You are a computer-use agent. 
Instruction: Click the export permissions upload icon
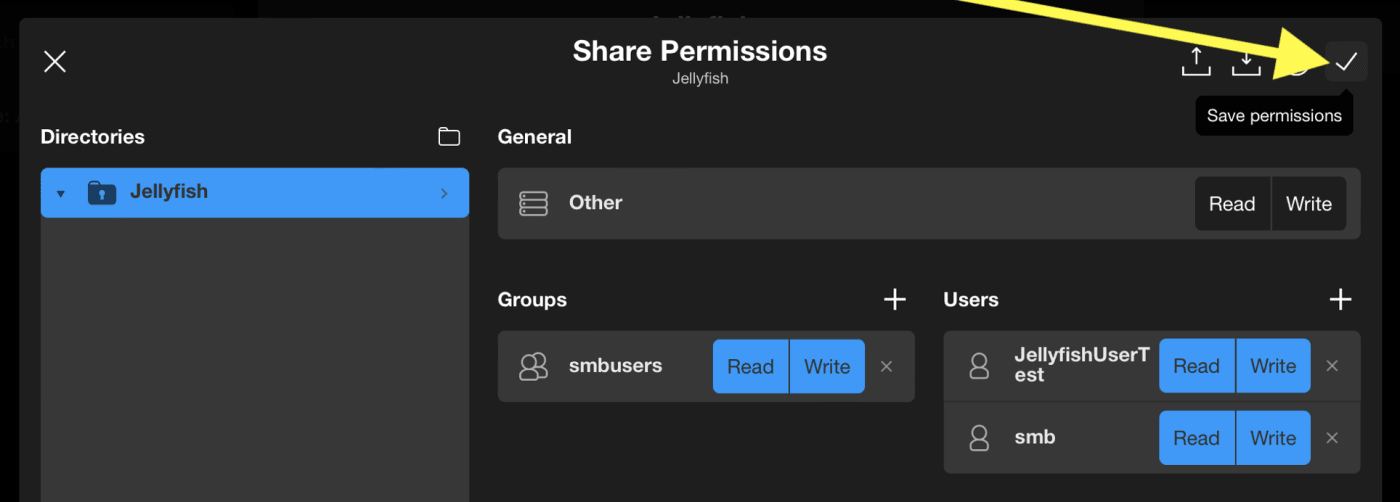click(1196, 62)
